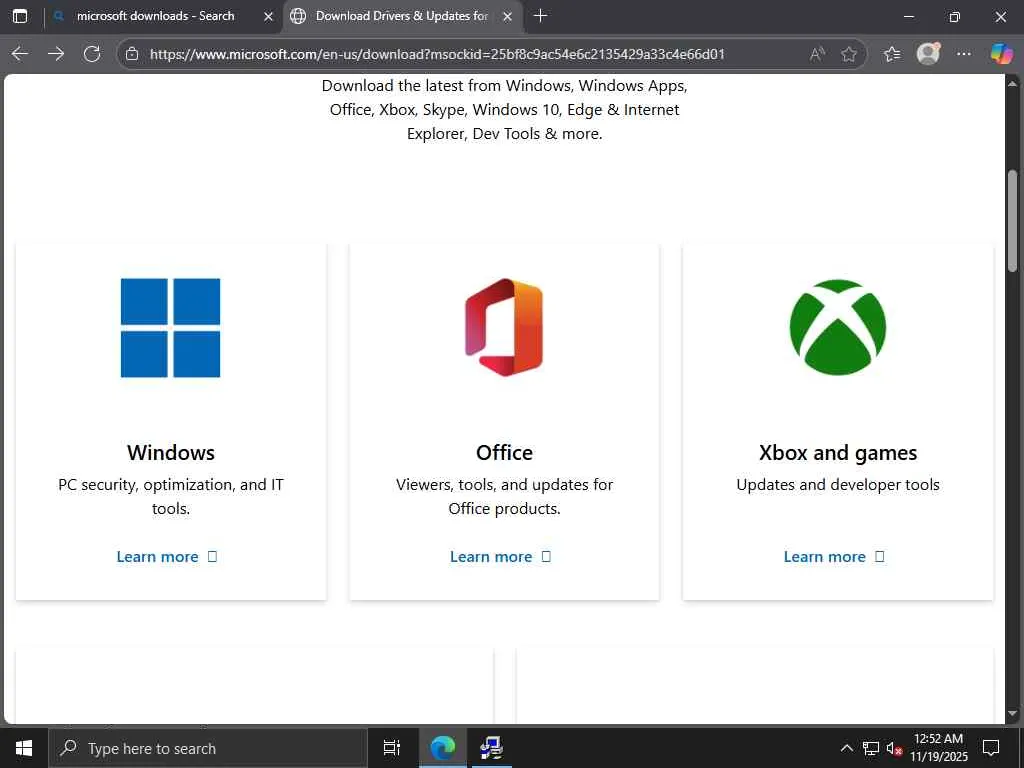Click the scrollbar up arrow
Screen dimensions: 1024x768
(x=1012, y=84)
